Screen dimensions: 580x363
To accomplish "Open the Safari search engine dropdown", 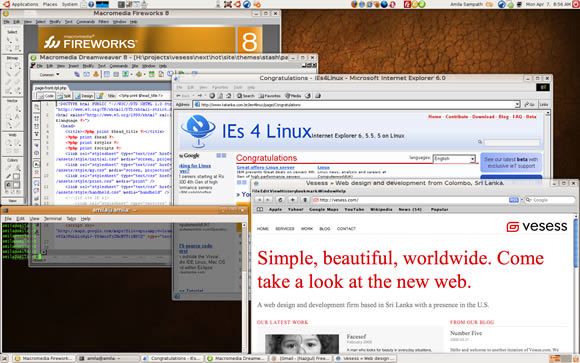I will click(528, 200).
